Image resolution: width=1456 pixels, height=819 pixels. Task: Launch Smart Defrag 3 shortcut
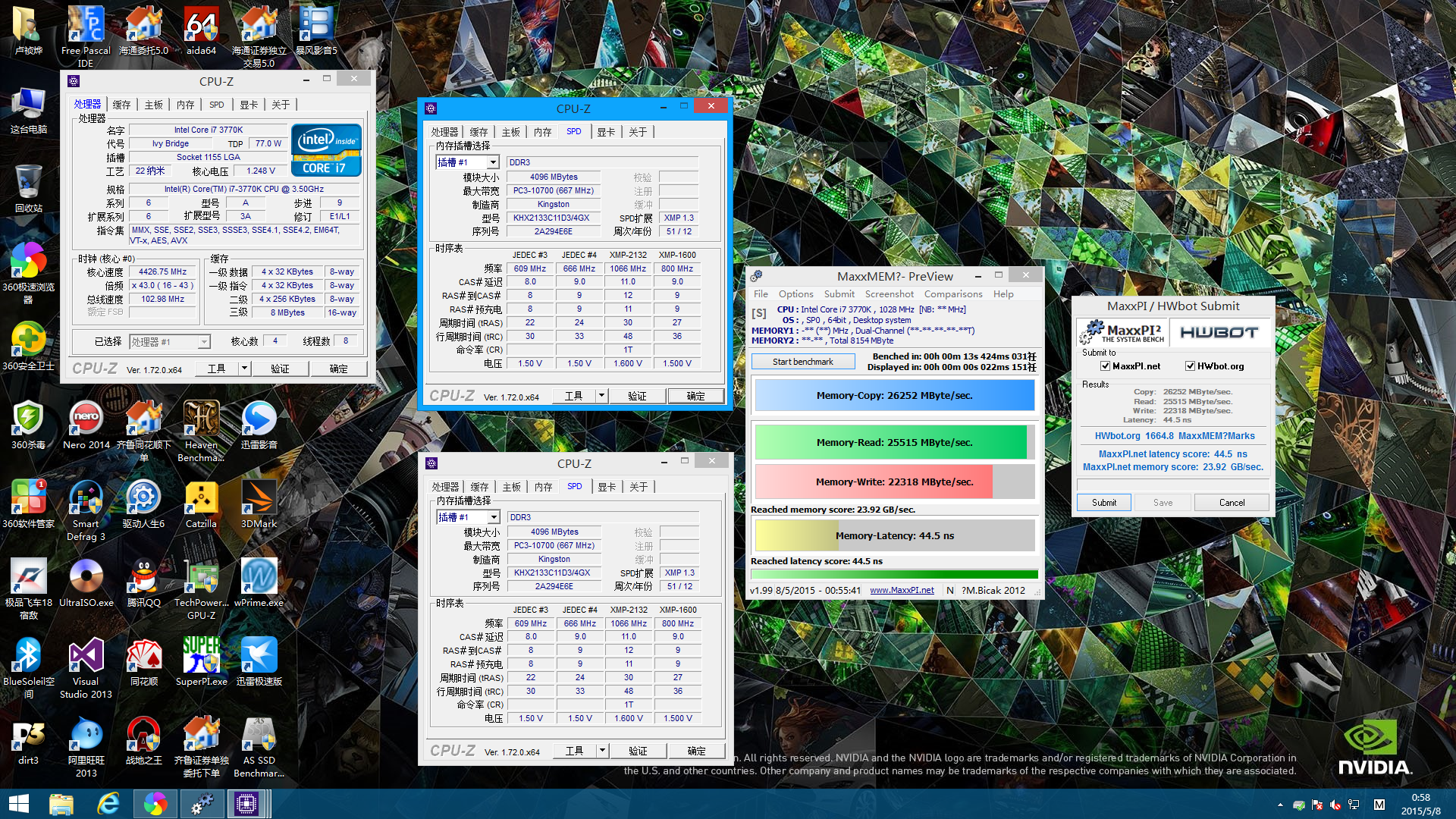coord(86,510)
